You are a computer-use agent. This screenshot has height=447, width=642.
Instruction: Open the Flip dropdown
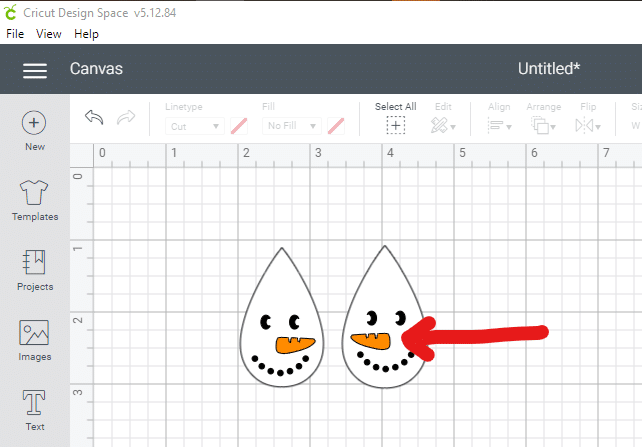pos(588,125)
